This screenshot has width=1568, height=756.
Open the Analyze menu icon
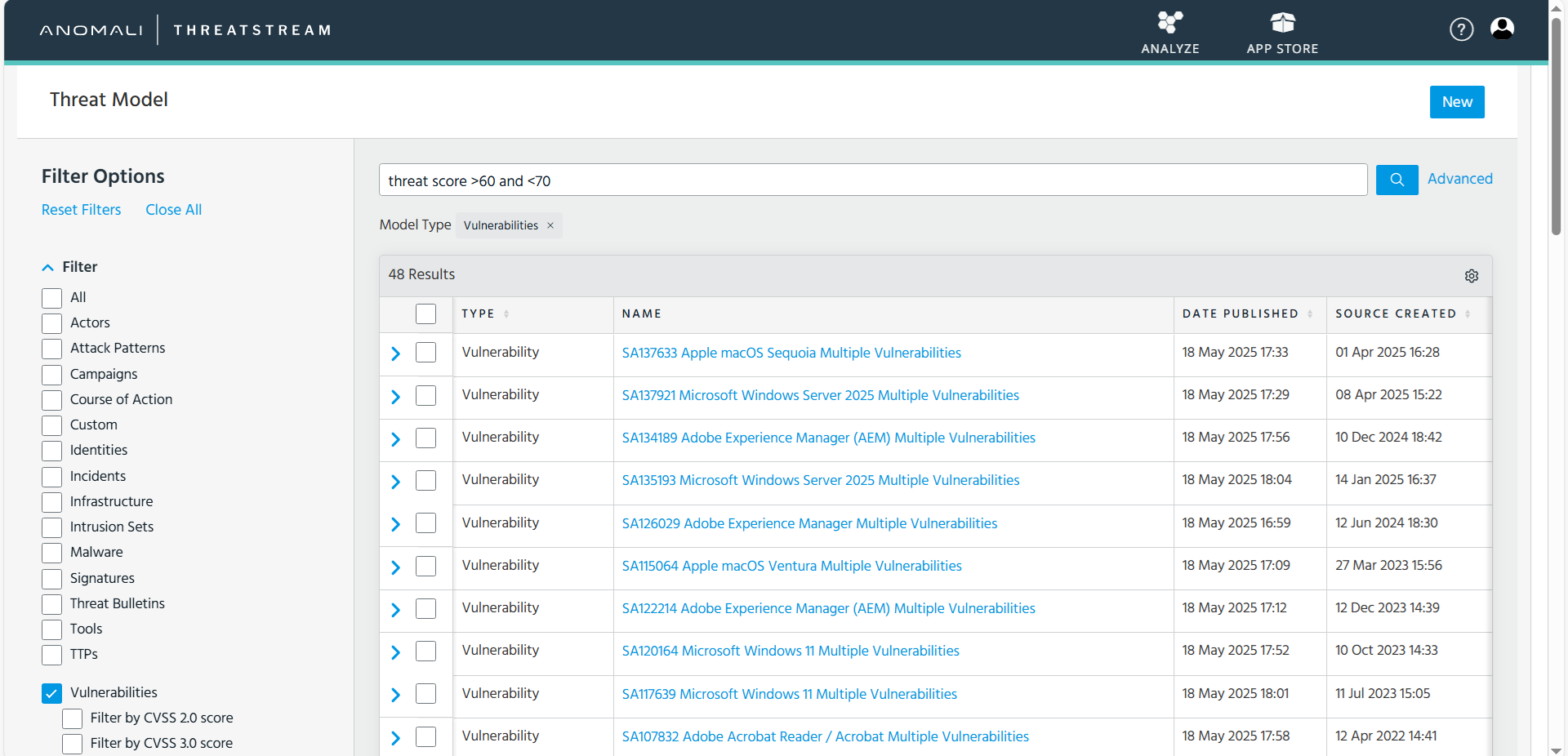pyautogui.click(x=1169, y=23)
